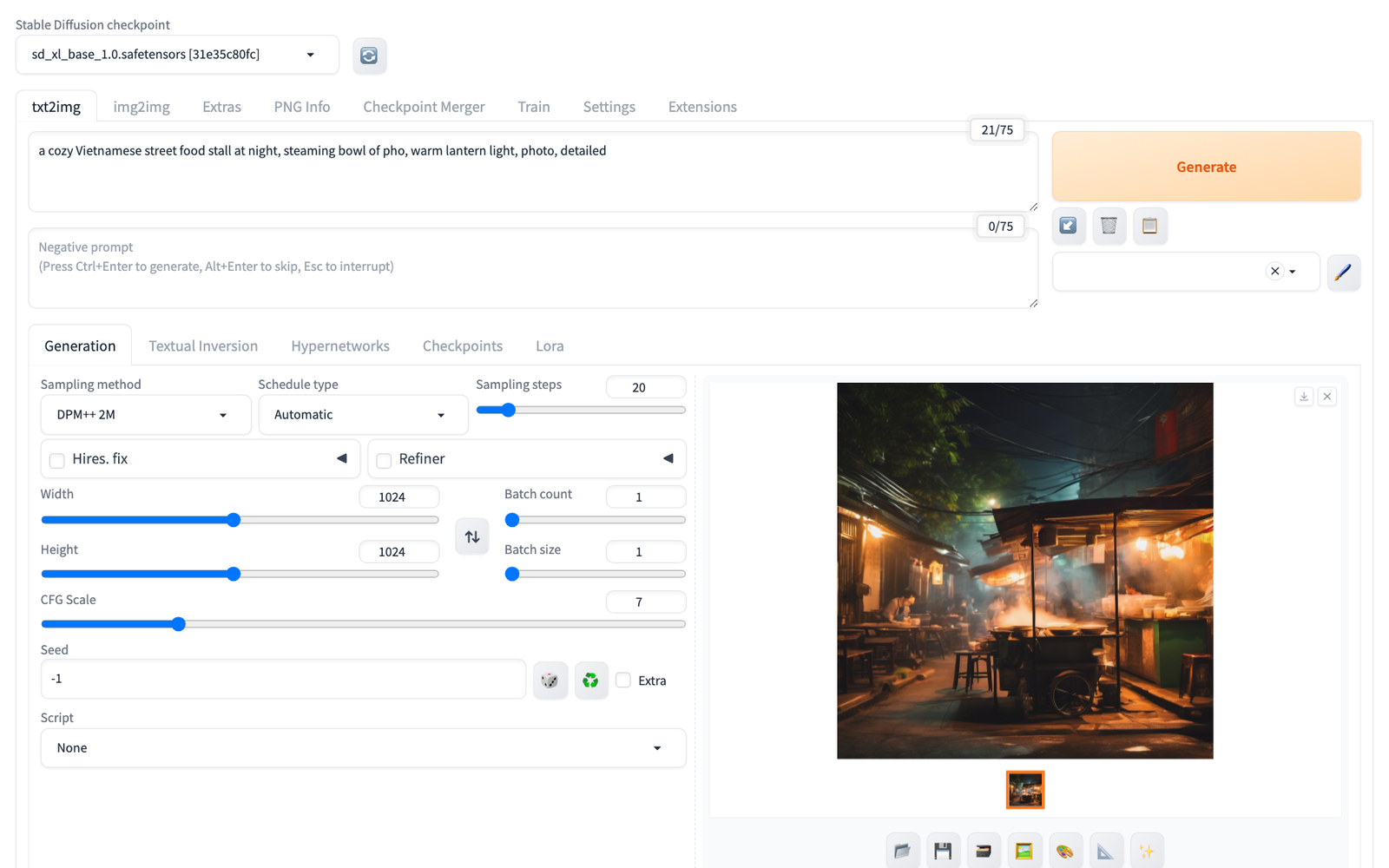Clear prompt with the trash icon
Viewport: 1389px width, 868px height.
click(1109, 226)
